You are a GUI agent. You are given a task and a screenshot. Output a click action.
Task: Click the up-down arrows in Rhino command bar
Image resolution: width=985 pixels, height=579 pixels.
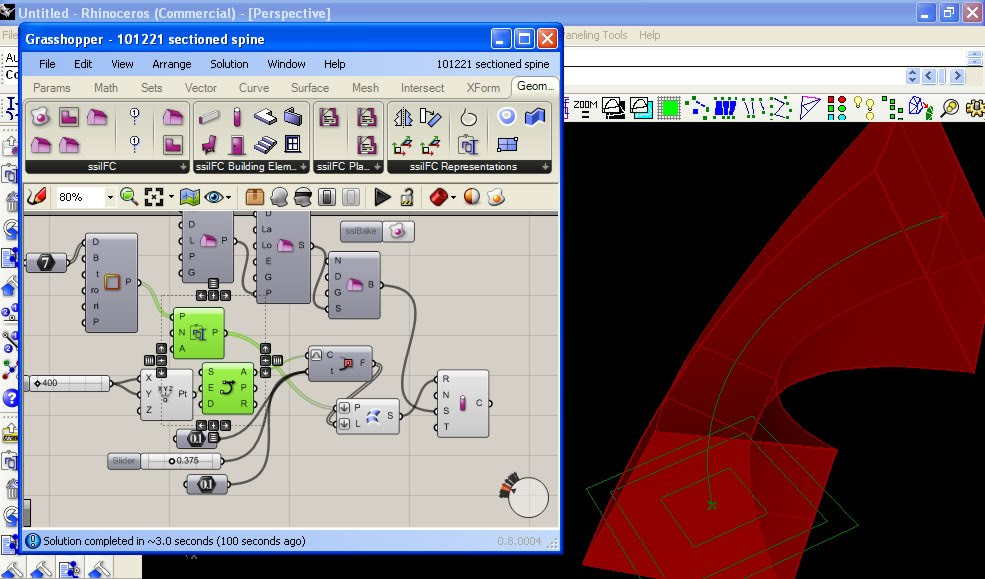coord(912,76)
